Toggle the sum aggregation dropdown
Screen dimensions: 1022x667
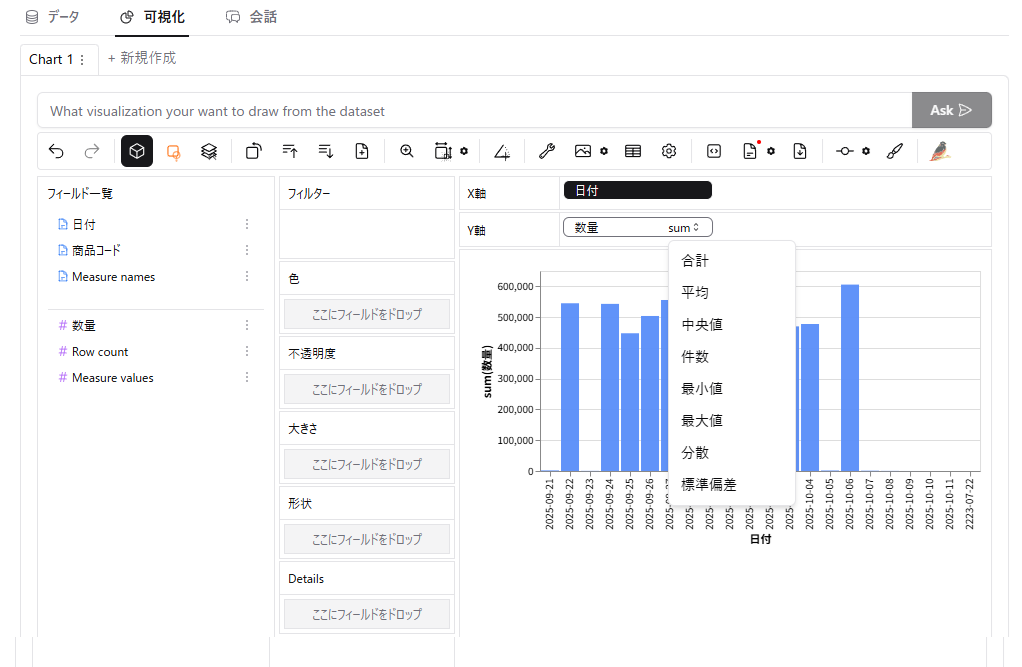pos(684,228)
